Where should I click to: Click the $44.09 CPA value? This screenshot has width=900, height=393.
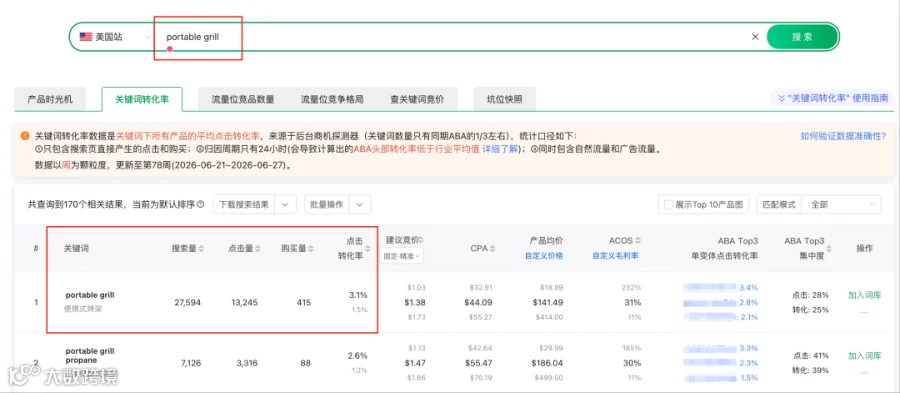(x=479, y=302)
